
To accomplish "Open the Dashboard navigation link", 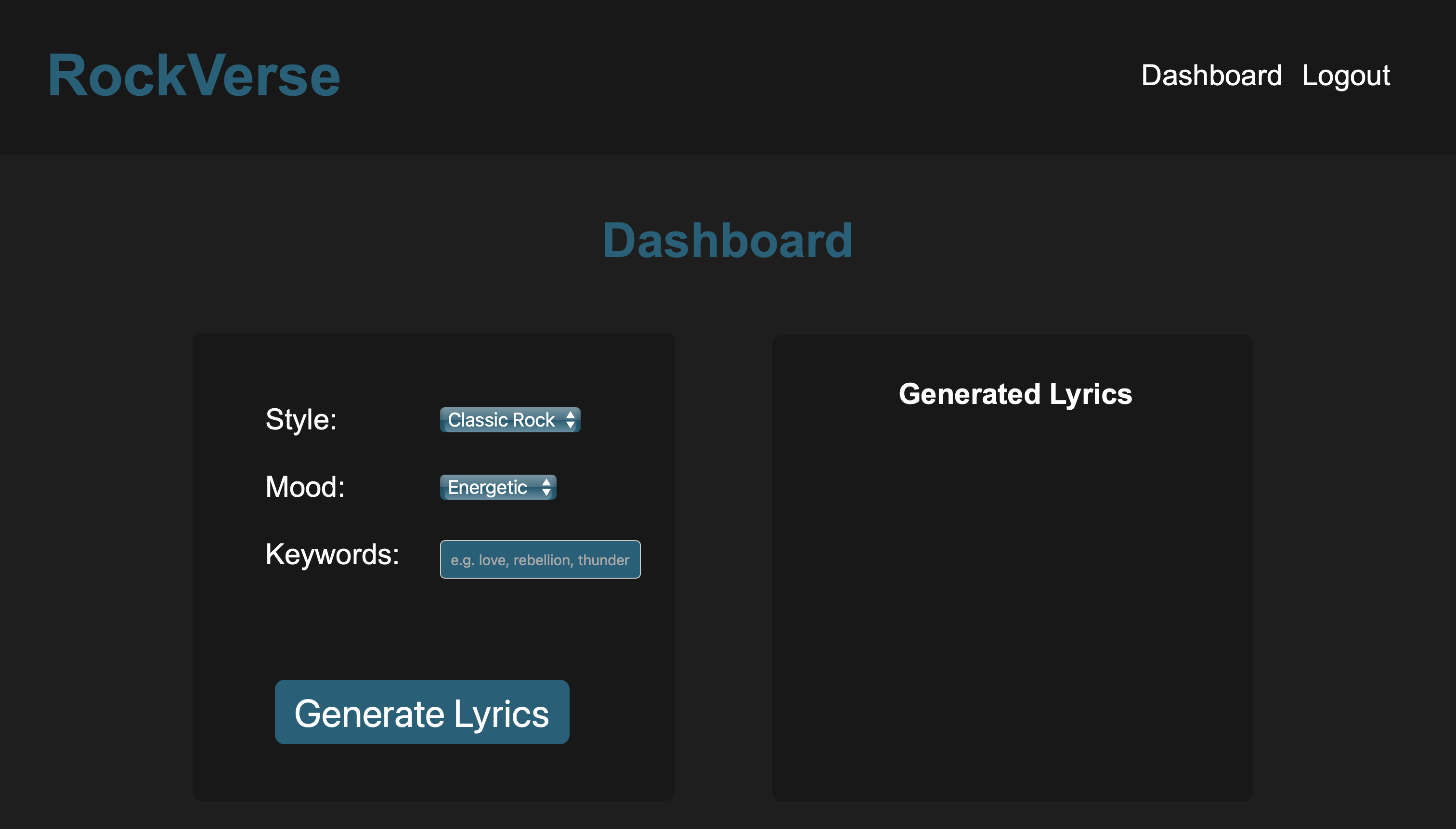I will [x=1211, y=76].
